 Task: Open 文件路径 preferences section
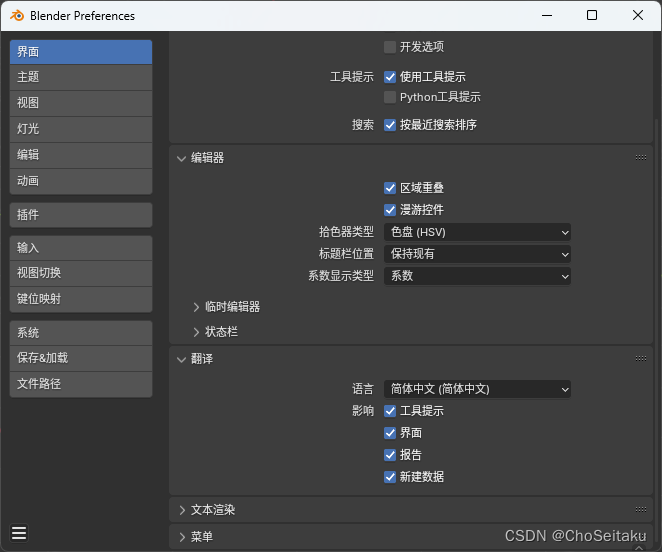[x=81, y=384]
